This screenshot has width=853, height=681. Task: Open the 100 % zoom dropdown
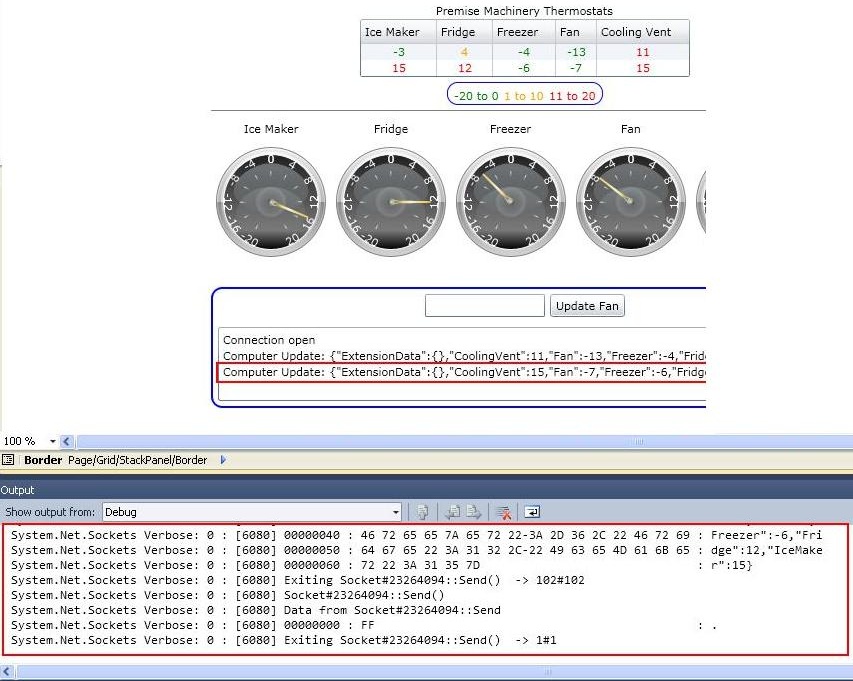[x=52, y=441]
